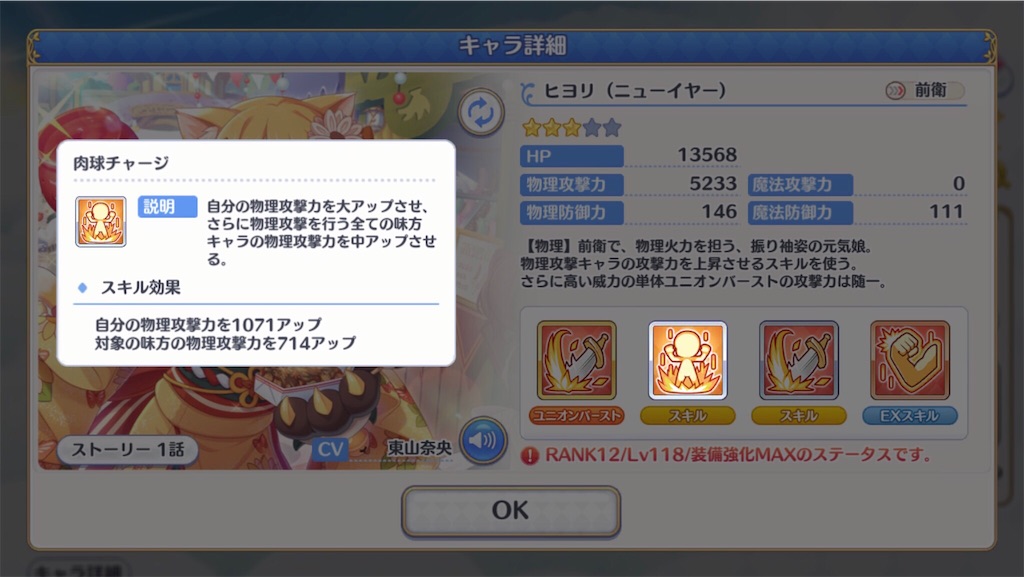Viewport: 1024px width, 577px height.
Task: Click the キャラ詳細 title bar
Action: click(x=512, y=46)
